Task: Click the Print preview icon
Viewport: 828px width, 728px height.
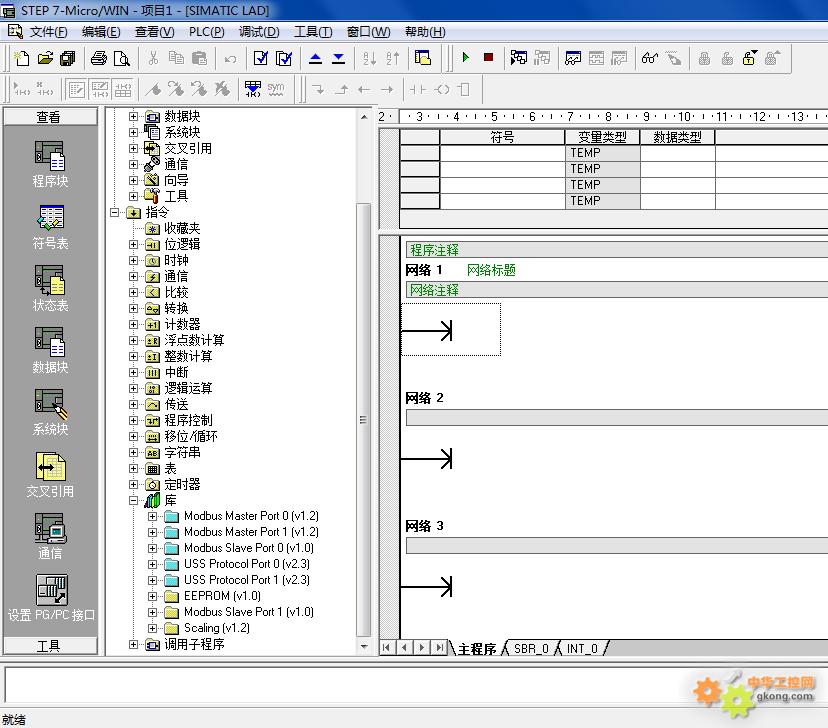Action: tap(122, 58)
